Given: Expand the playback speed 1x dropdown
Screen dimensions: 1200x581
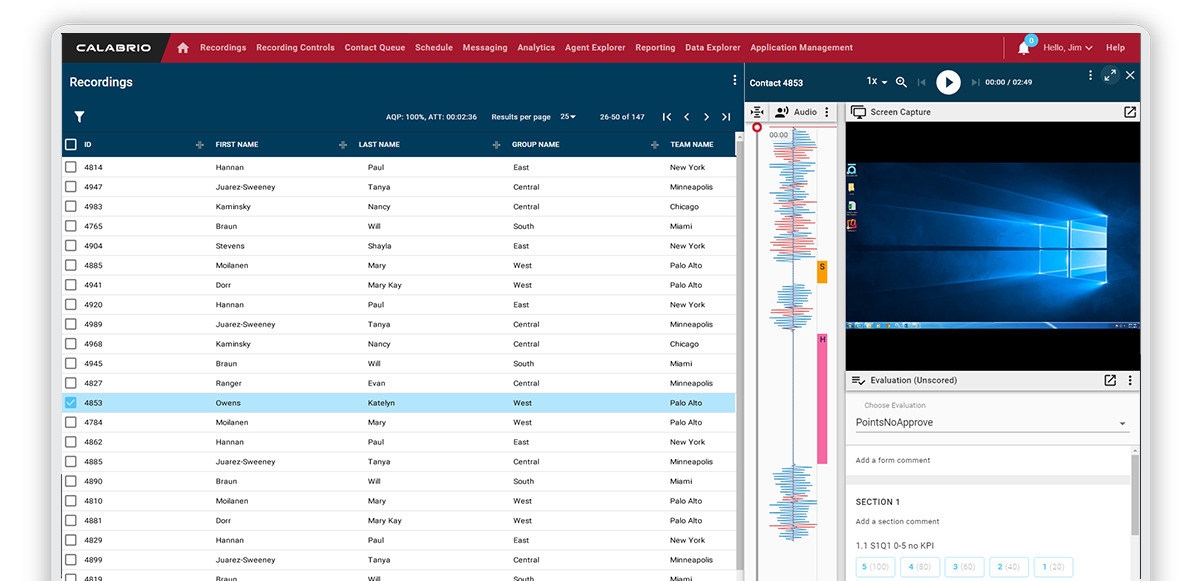Looking at the screenshot, I should point(877,82).
